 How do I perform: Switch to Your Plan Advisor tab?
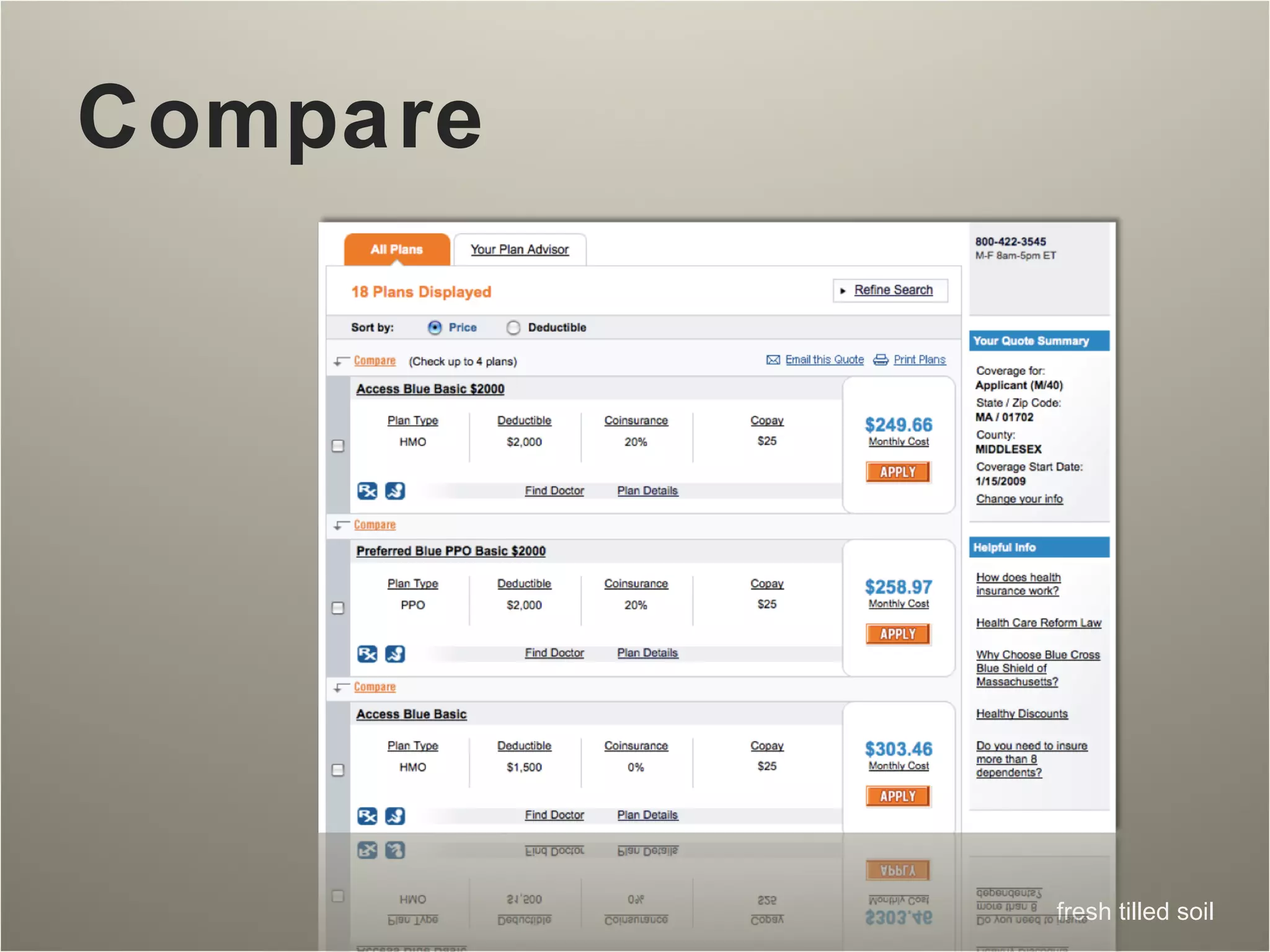[x=520, y=249]
